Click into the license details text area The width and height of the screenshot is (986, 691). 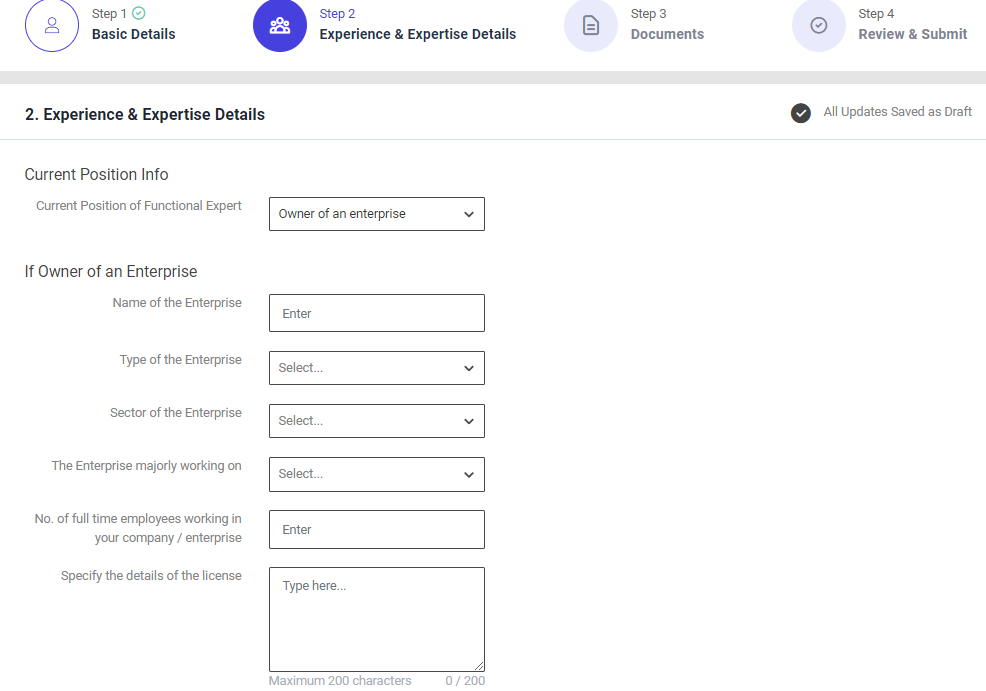pyautogui.click(x=376, y=618)
